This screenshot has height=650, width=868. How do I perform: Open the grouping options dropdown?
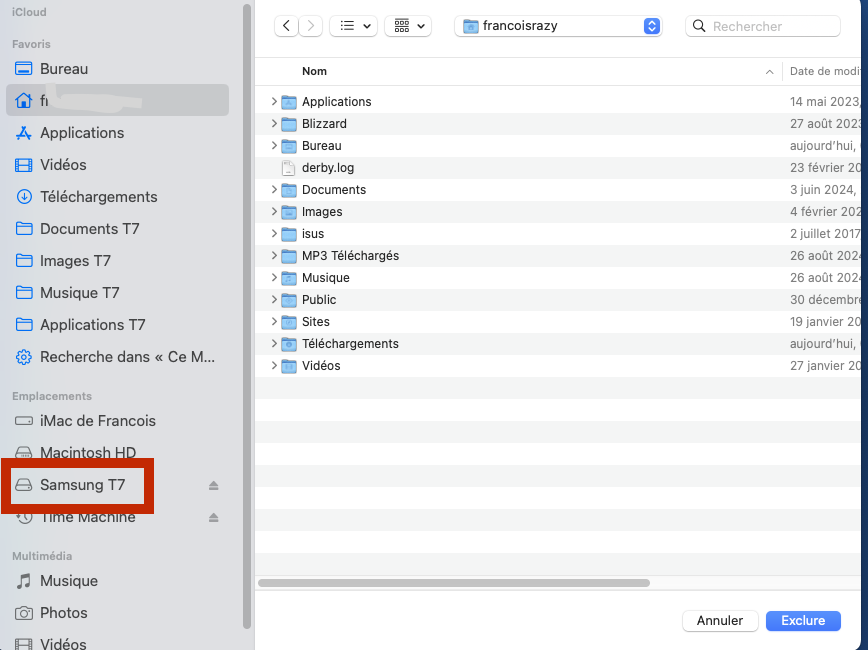pyautogui.click(x=407, y=26)
